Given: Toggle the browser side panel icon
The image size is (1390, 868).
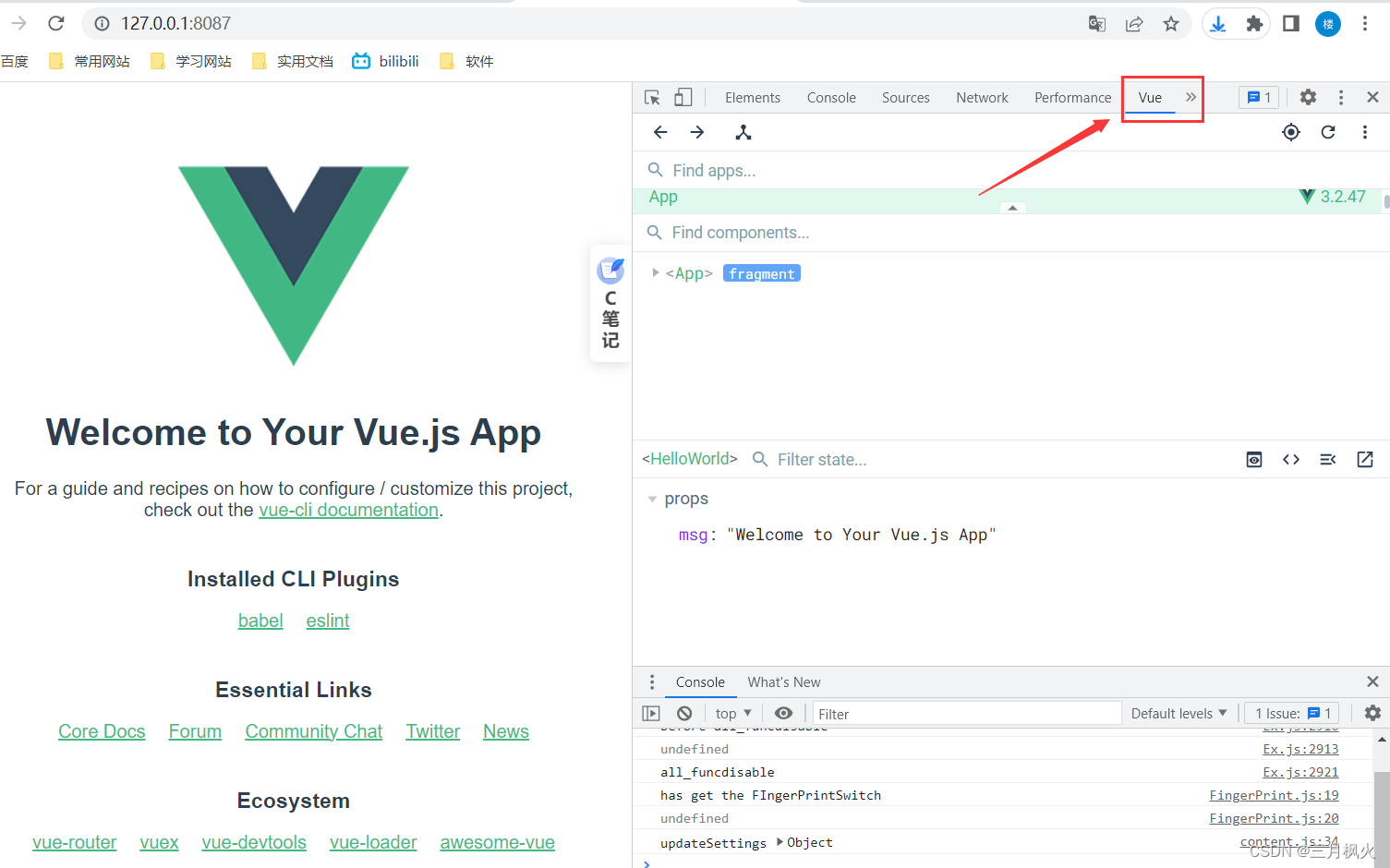Looking at the screenshot, I should tap(1291, 24).
